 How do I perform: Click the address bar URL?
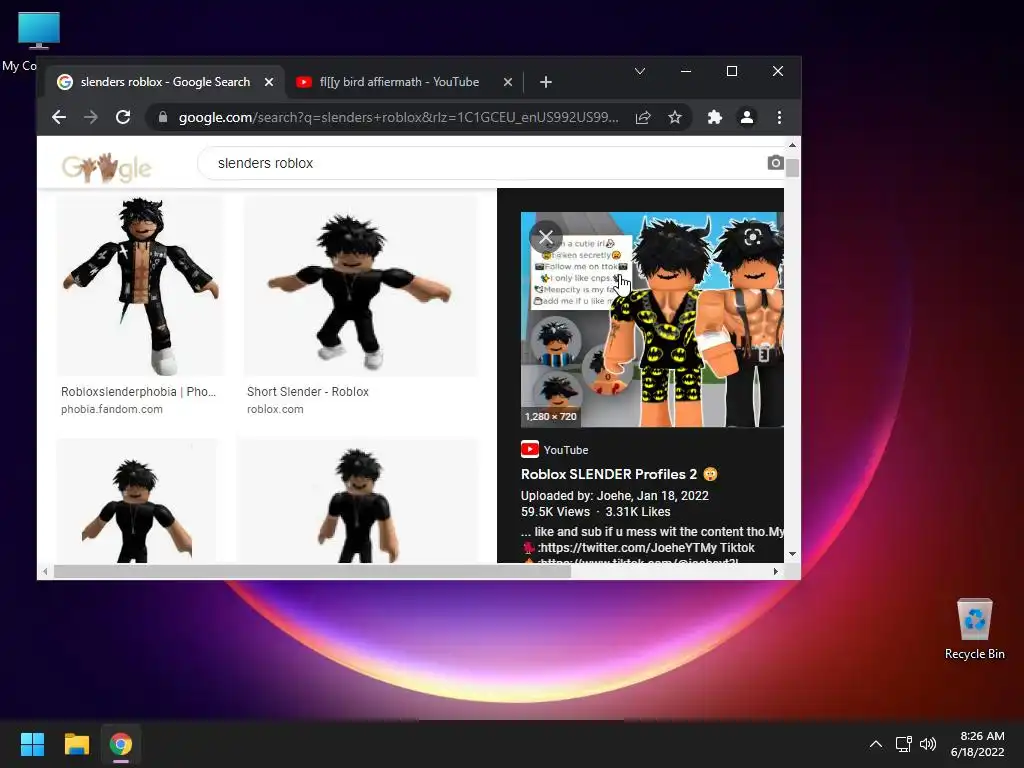click(398, 118)
